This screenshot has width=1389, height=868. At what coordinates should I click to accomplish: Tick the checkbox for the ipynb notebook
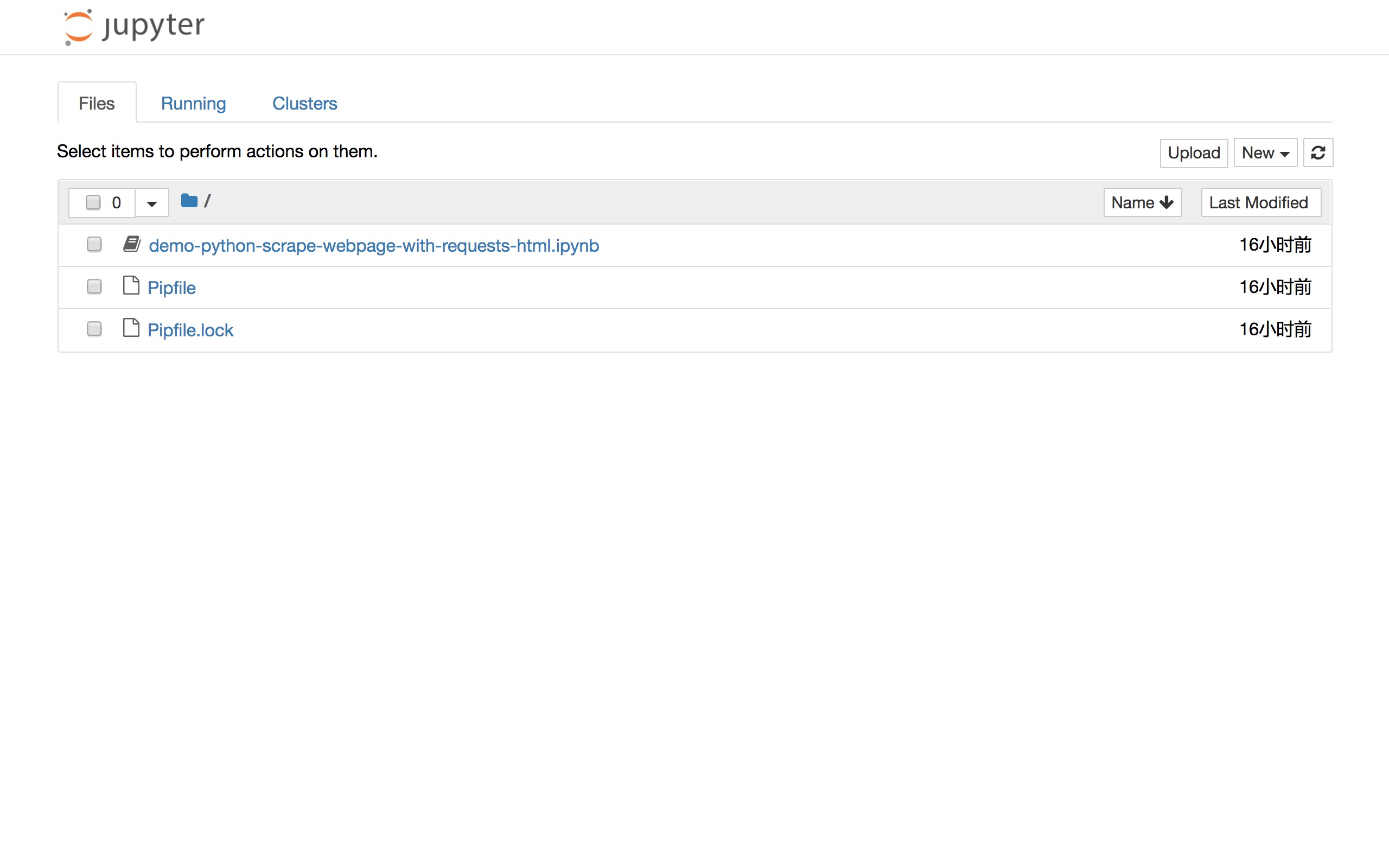[x=94, y=245]
